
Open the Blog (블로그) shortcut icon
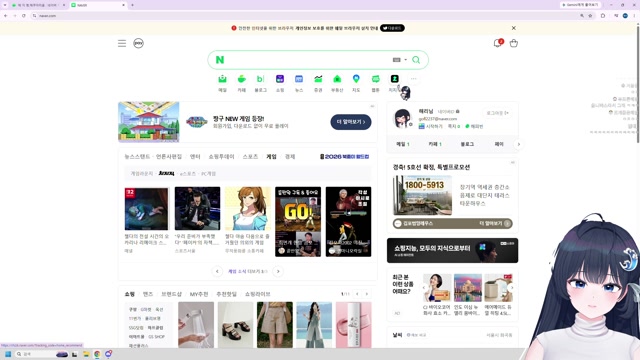tap(260, 79)
